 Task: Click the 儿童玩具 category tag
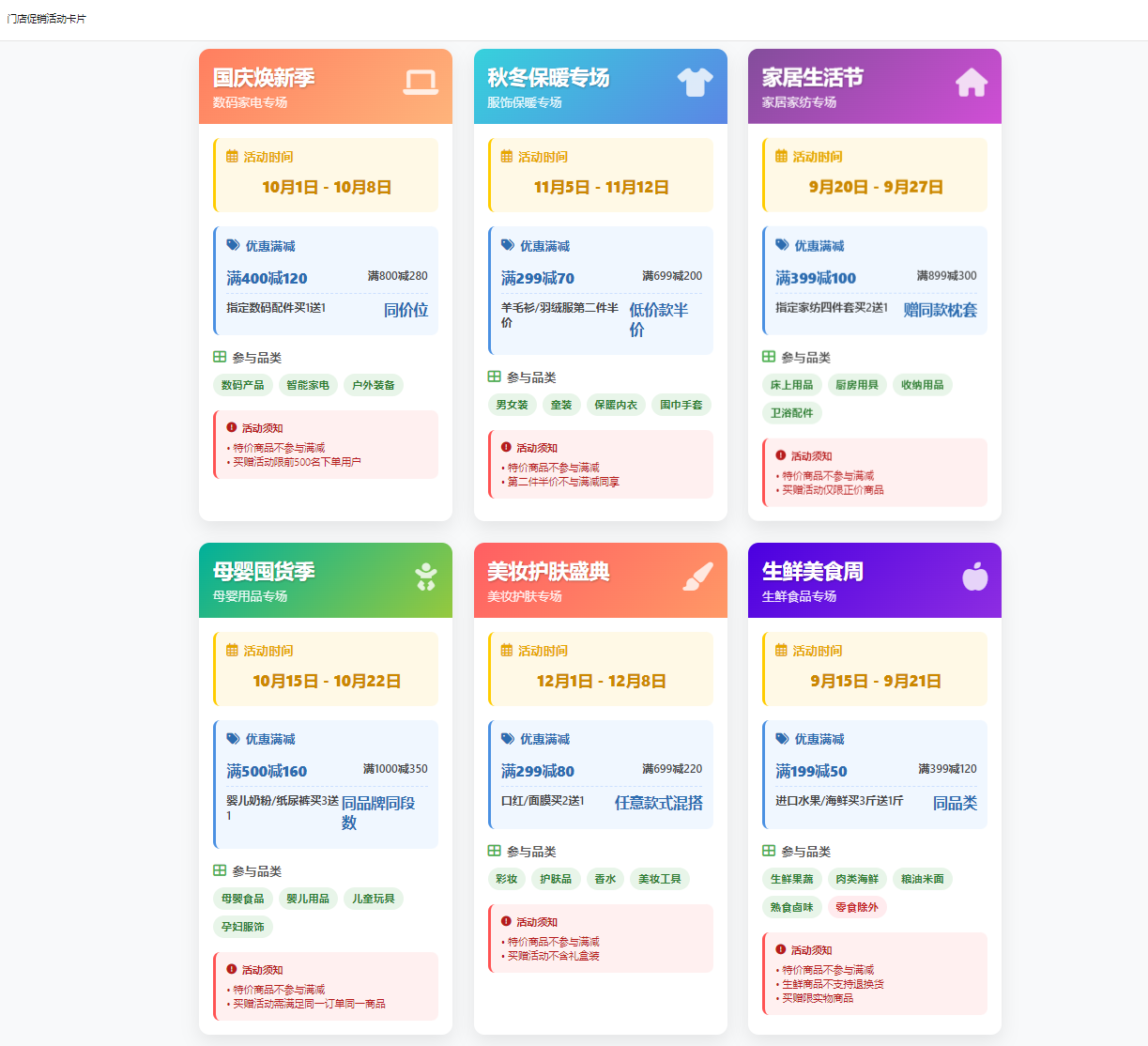(373, 899)
